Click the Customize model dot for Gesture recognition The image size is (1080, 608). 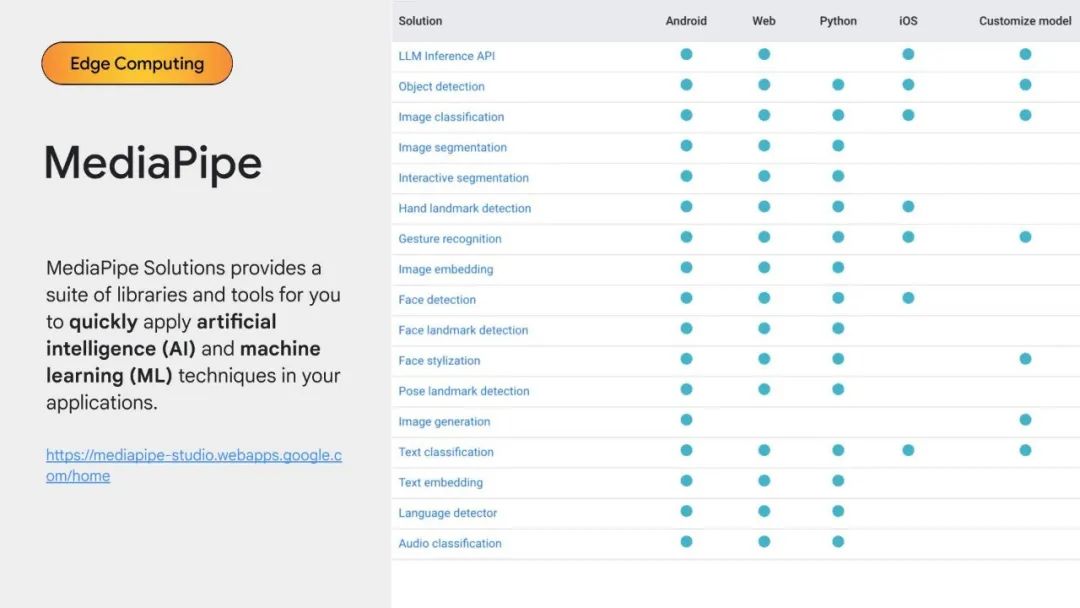[x=1025, y=237]
